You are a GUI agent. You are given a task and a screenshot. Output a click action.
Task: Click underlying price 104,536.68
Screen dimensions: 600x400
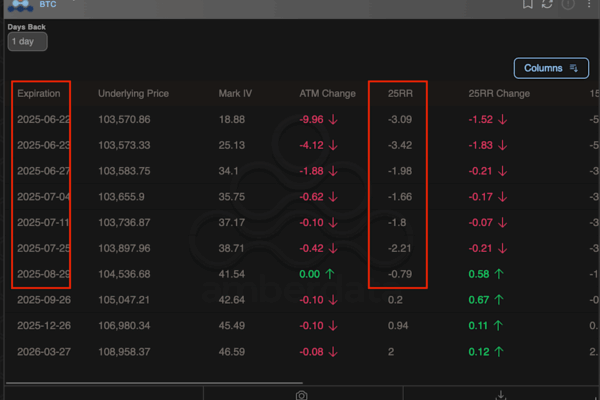[124, 274]
